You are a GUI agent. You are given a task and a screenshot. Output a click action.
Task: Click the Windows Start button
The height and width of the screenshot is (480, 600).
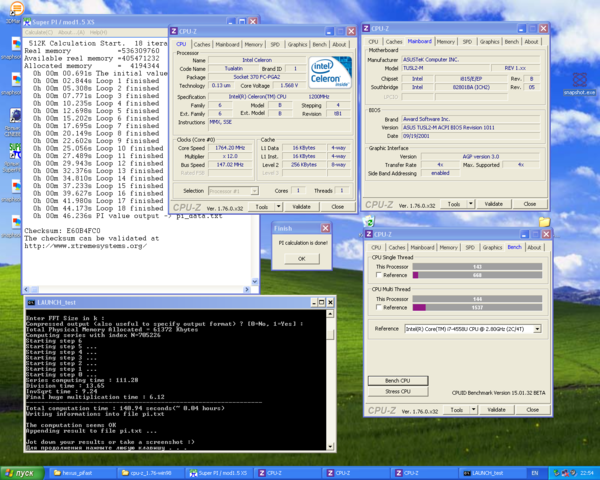point(22,473)
